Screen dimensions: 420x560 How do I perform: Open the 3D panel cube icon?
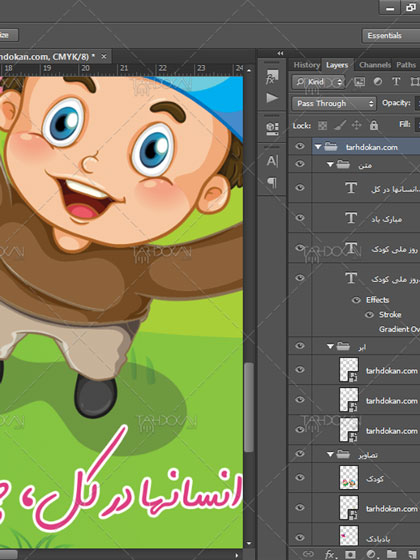pos(272,128)
